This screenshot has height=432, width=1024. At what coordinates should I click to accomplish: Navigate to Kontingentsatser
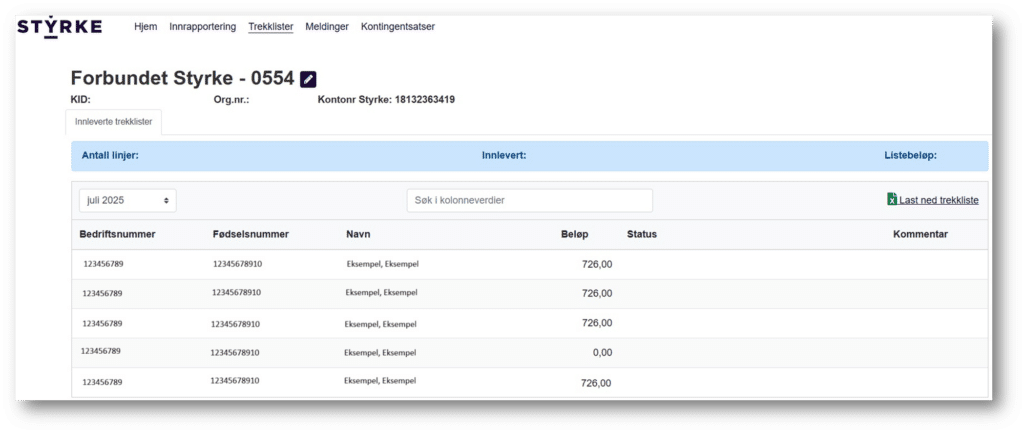(x=397, y=27)
